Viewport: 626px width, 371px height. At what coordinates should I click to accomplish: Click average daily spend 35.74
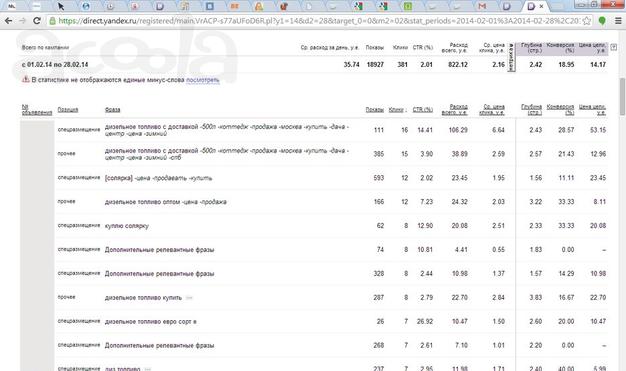(x=351, y=64)
